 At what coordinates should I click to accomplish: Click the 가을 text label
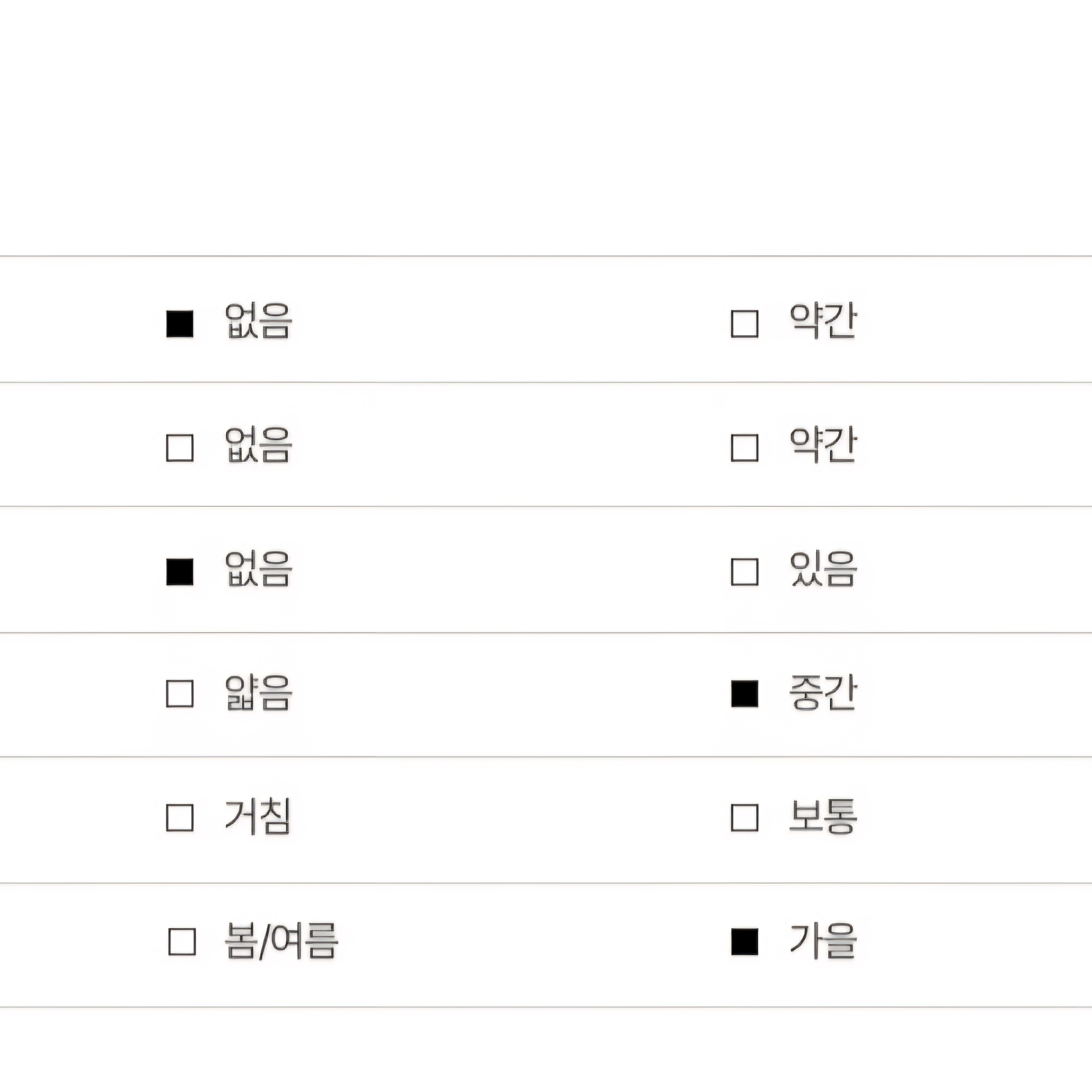[x=823, y=940]
